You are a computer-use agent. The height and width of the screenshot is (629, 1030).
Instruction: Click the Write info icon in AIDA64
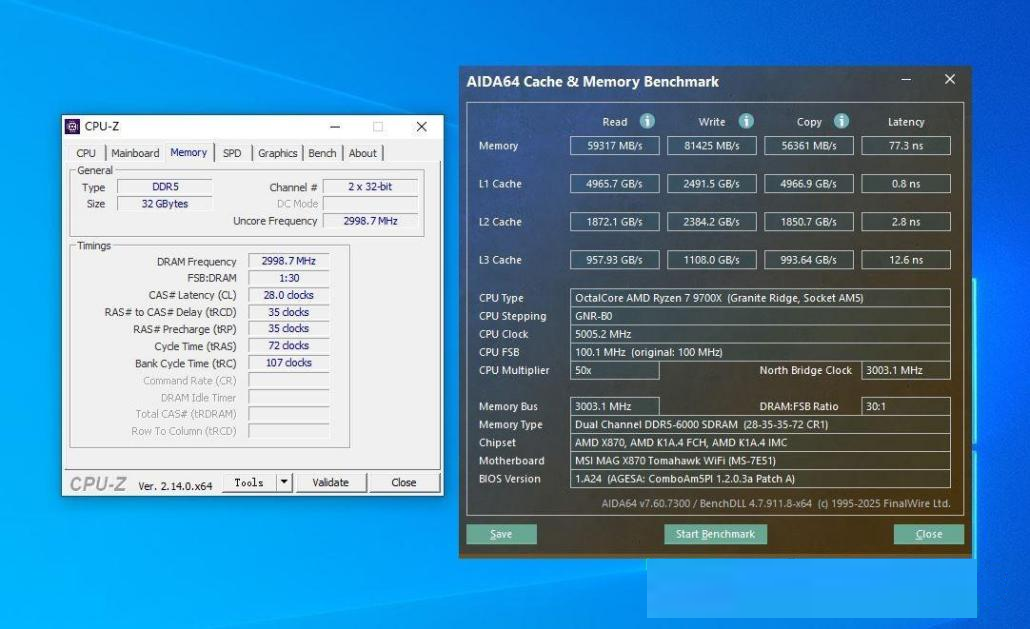point(746,121)
